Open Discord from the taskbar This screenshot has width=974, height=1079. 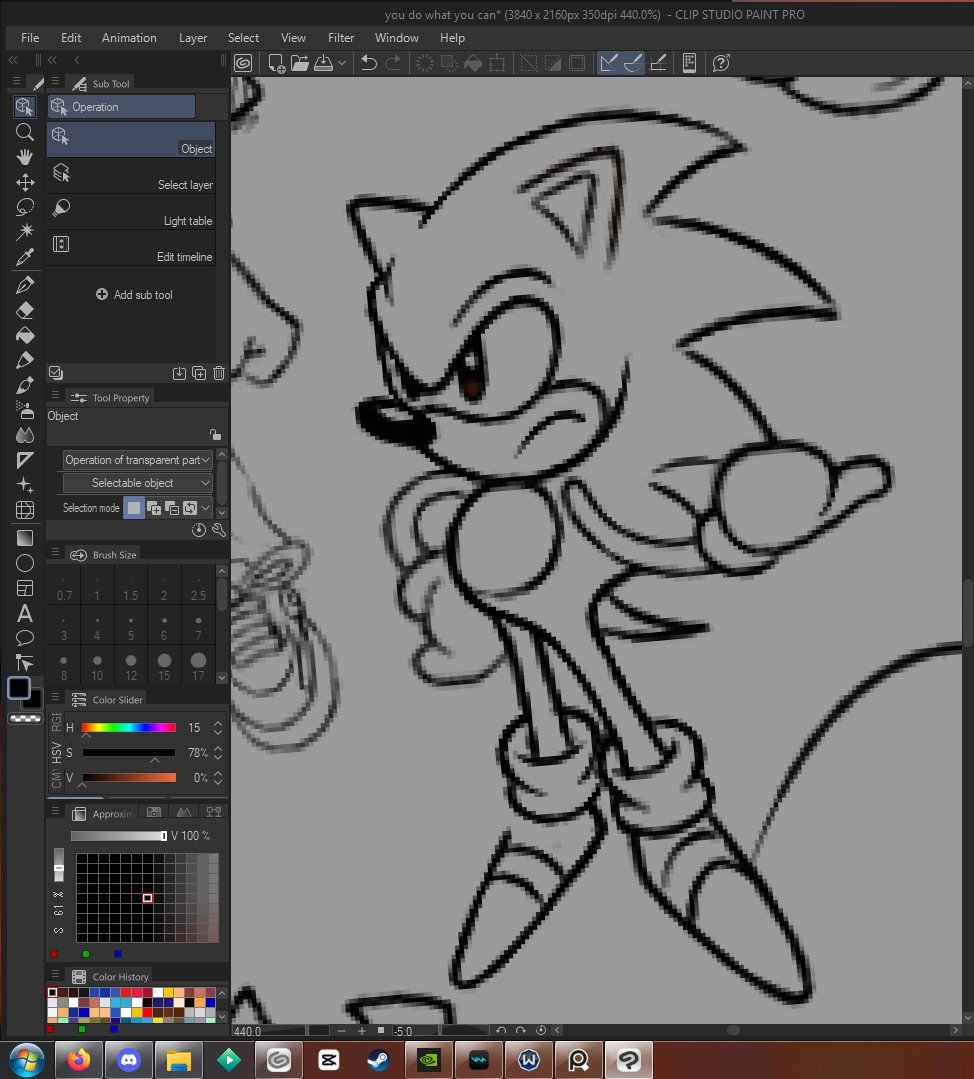click(129, 1060)
